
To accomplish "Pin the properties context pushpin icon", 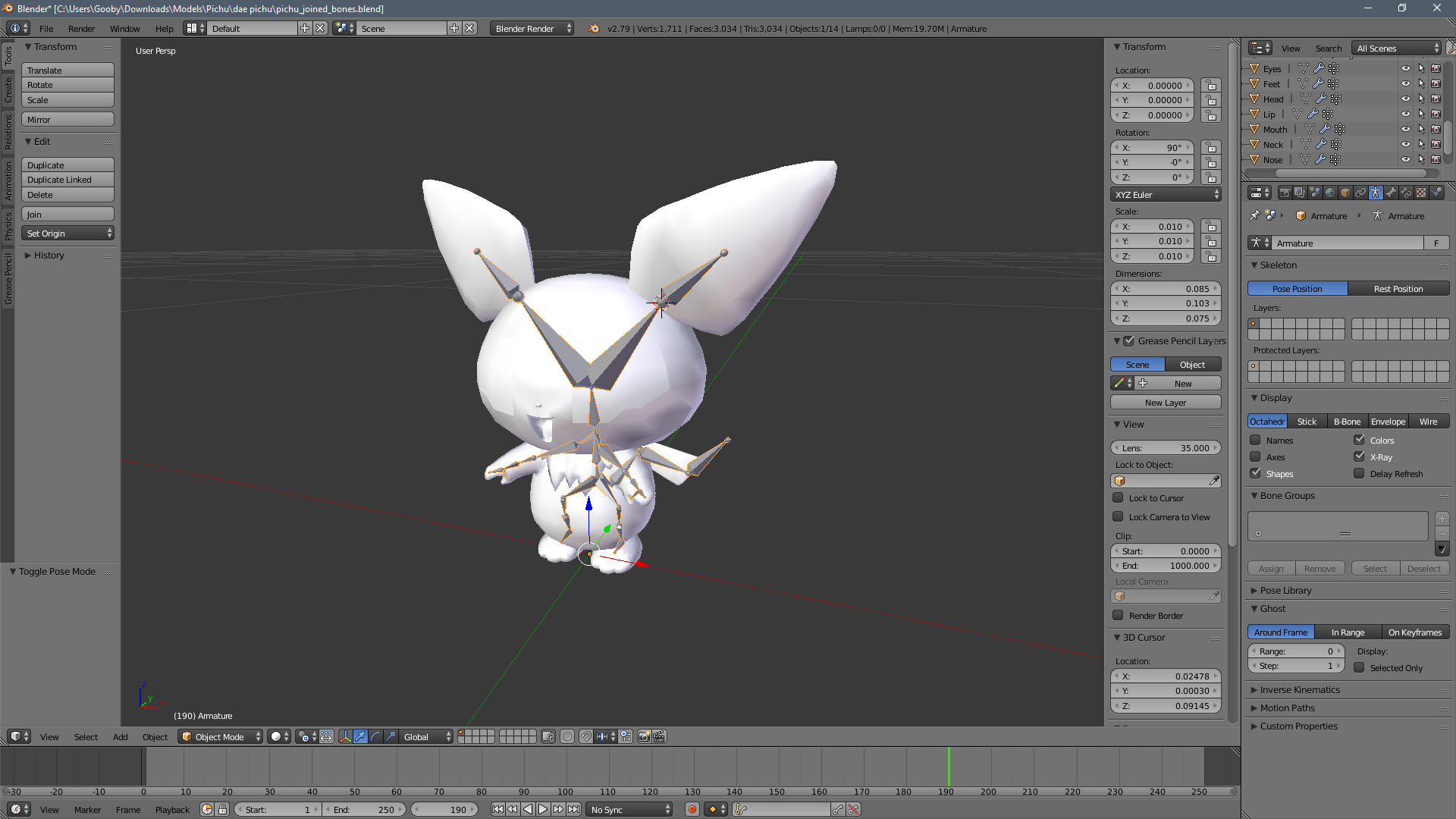I will [1254, 215].
